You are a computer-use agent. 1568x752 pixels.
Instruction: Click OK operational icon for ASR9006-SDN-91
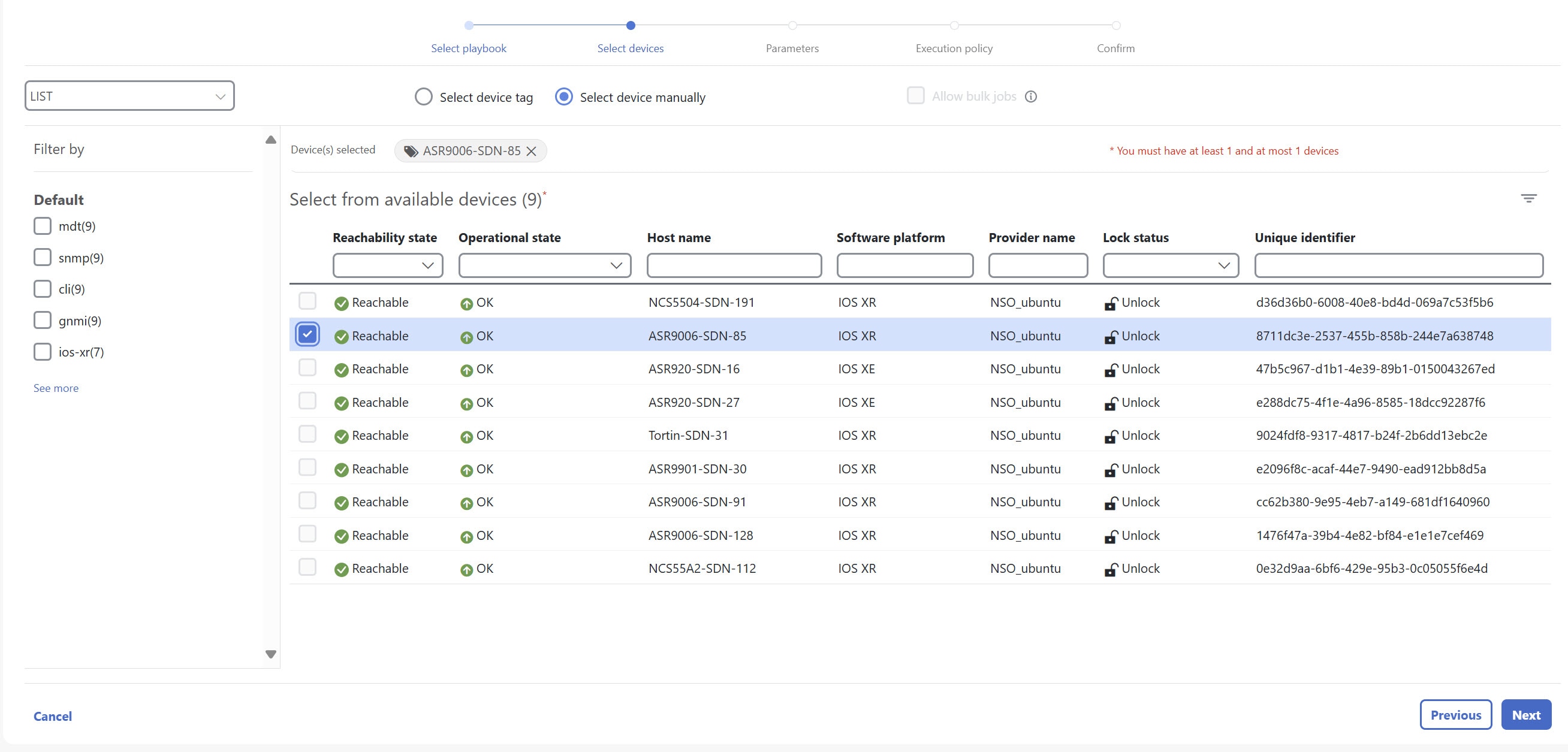[466, 503]
